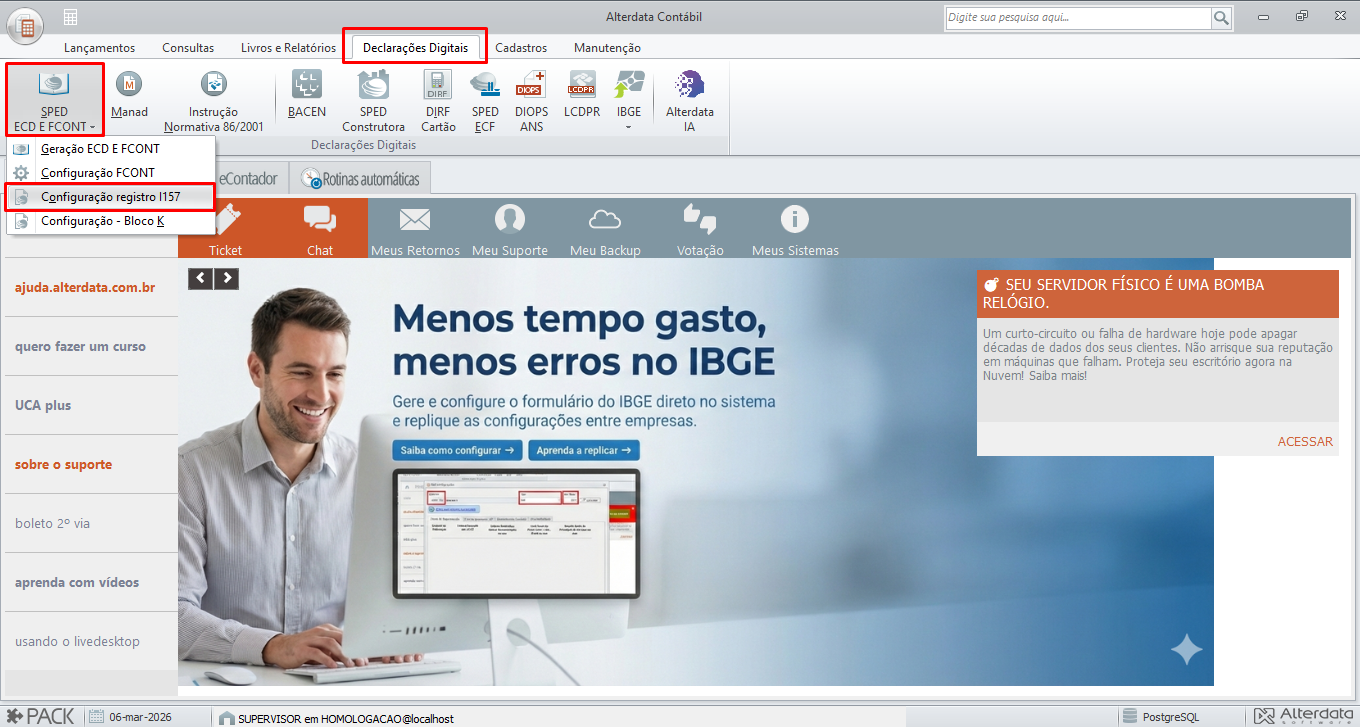This screenshot has height=727, width=1360.
Task: Switch to the Manutenção ribbon tab
Action: (607, 47)
